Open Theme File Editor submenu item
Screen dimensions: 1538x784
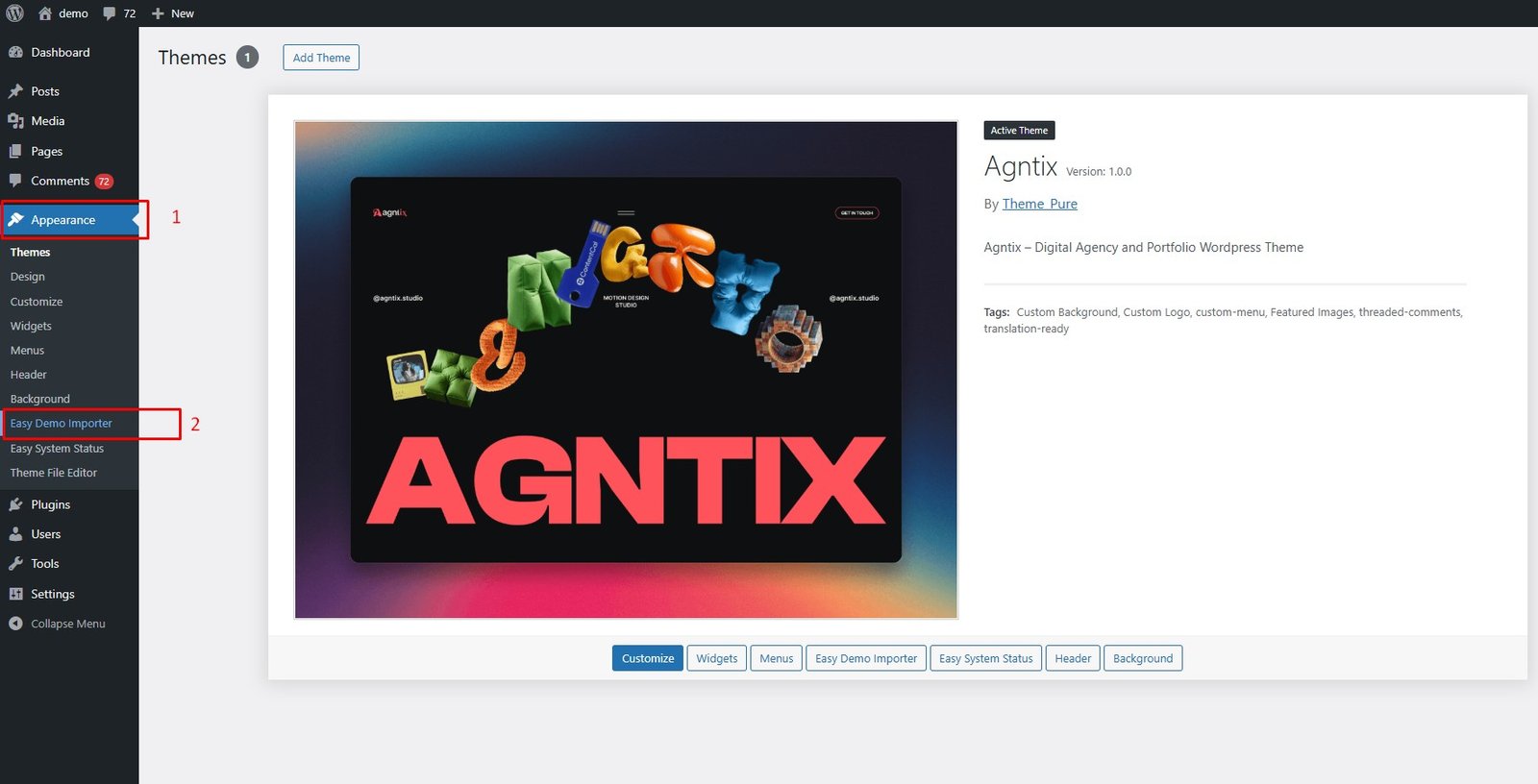[53, 473]
